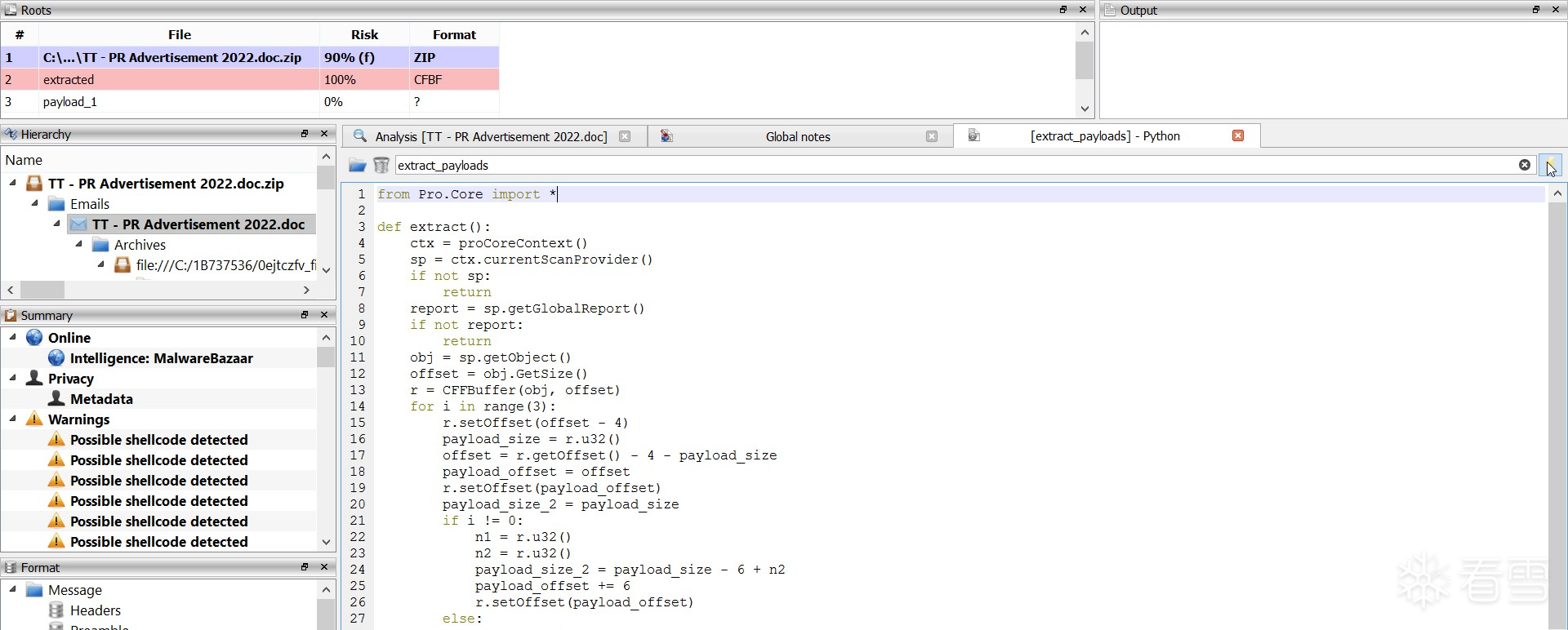The width and height of the screenshot is (1568, 630).
Task: Click the # column header in Roots
Action: click(x=20, y=34)
